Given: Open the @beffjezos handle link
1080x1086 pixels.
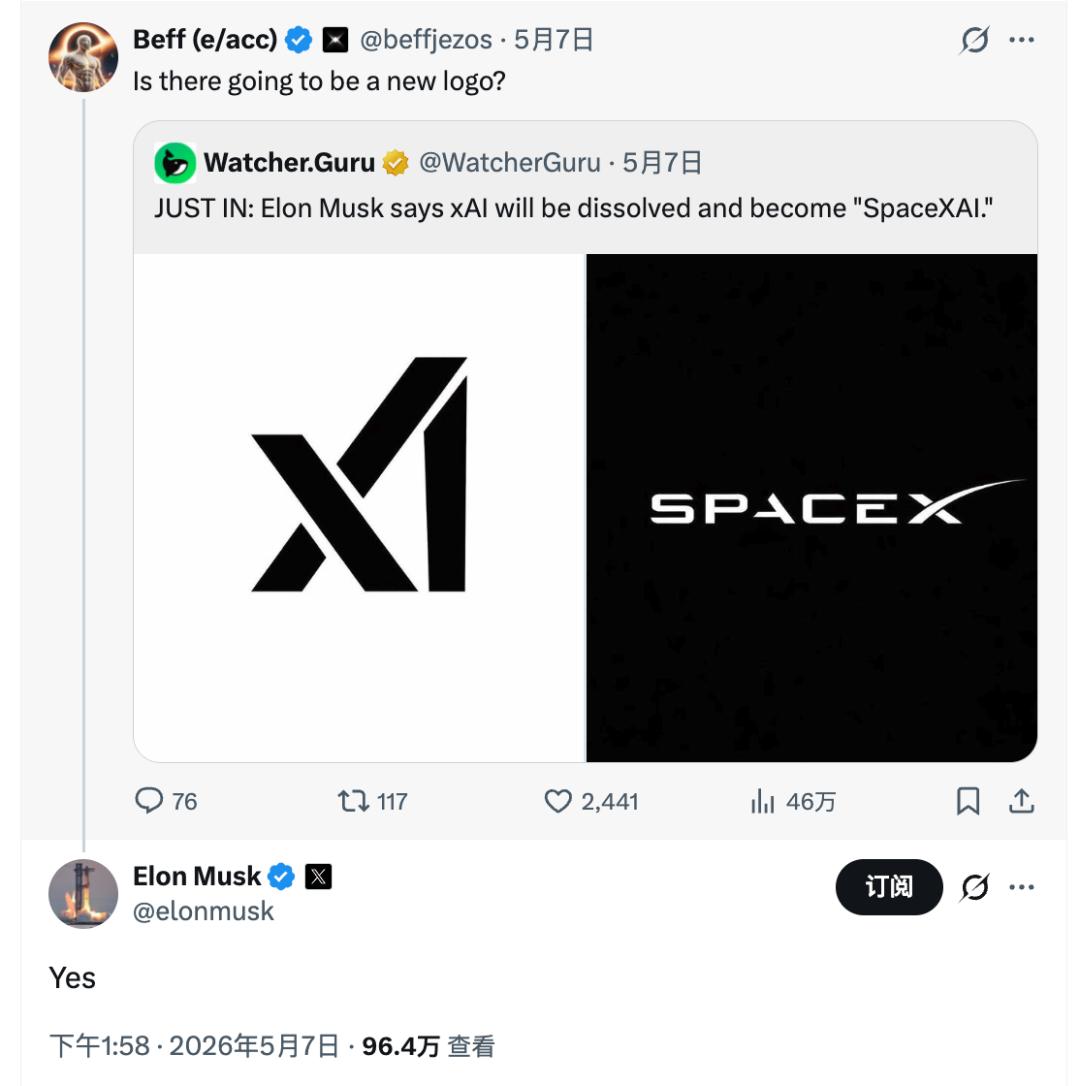Looking at the screenshot, I should pos(426,40).
